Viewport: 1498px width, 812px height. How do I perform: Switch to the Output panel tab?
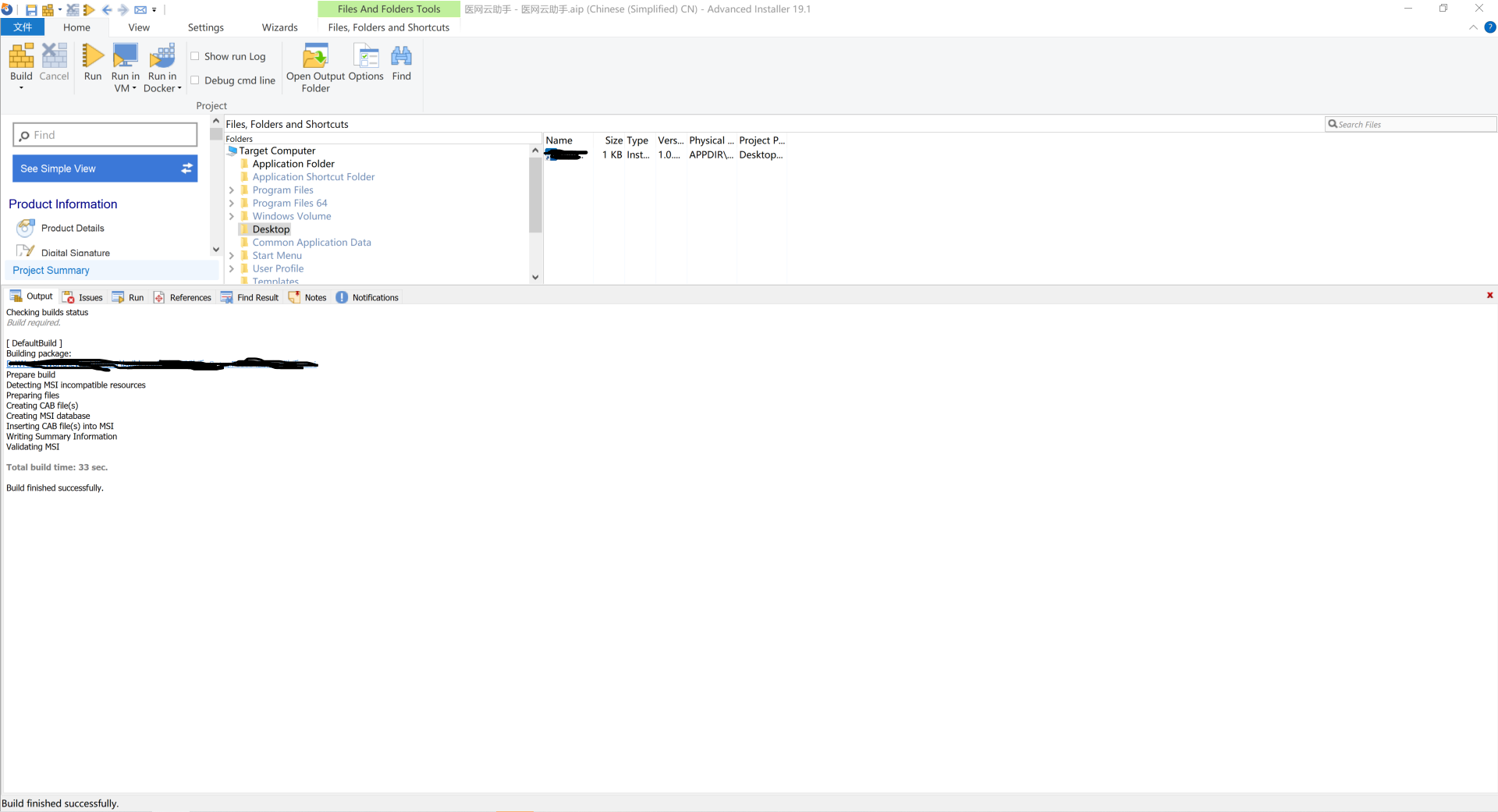tap(31, 296)
